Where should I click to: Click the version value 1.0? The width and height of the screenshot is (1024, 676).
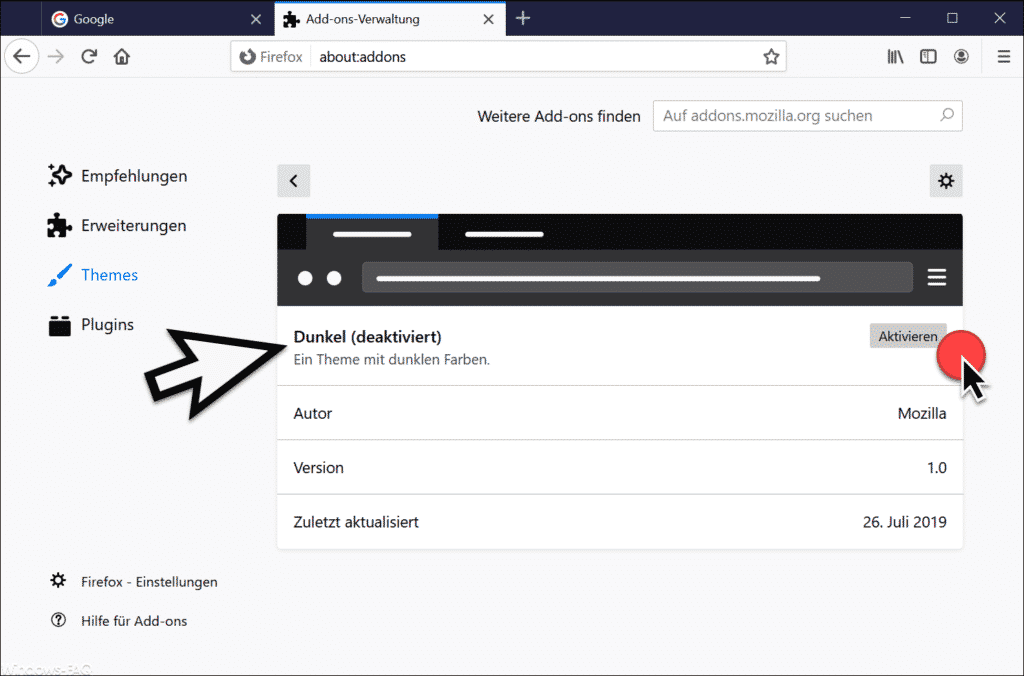point(936,468)
